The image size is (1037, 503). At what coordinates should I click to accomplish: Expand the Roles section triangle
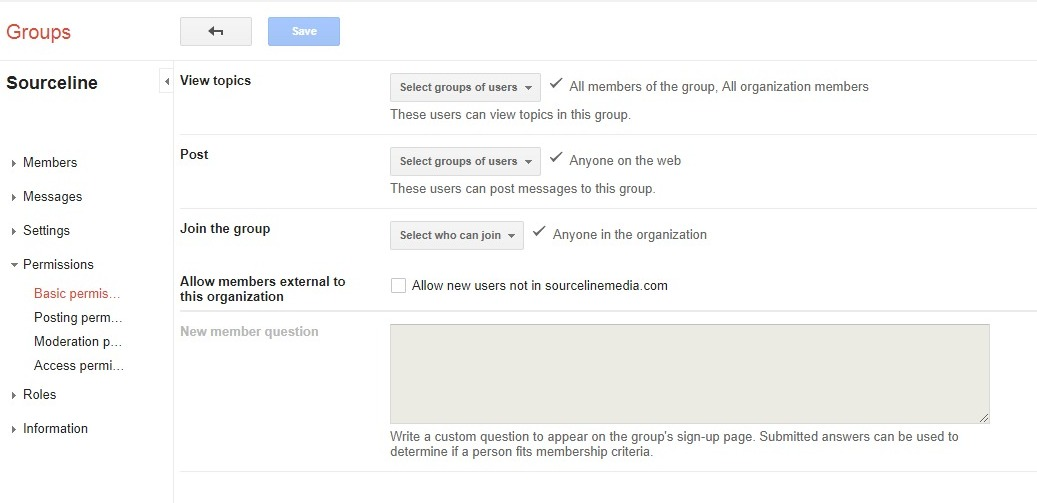tap(14, 395)
